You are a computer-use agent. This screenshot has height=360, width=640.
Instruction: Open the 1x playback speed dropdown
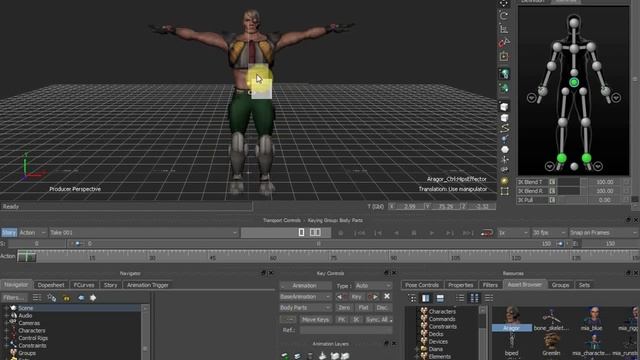[x=513, y=233]
